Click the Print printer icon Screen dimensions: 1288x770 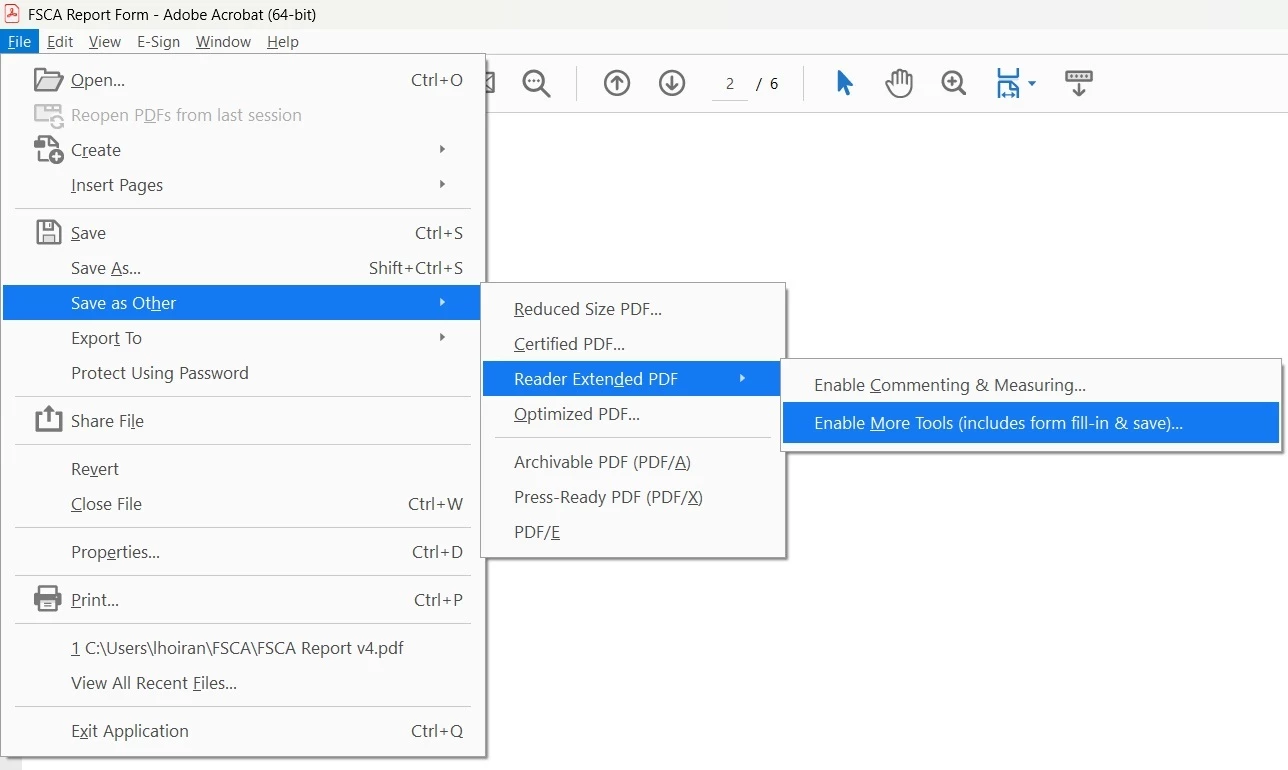point(48,600)
